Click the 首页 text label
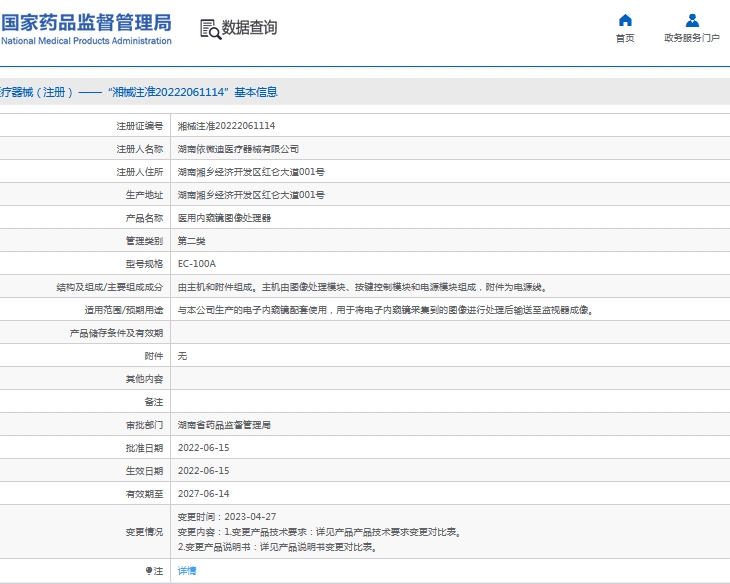730x584 pixels. coord(625,38)
